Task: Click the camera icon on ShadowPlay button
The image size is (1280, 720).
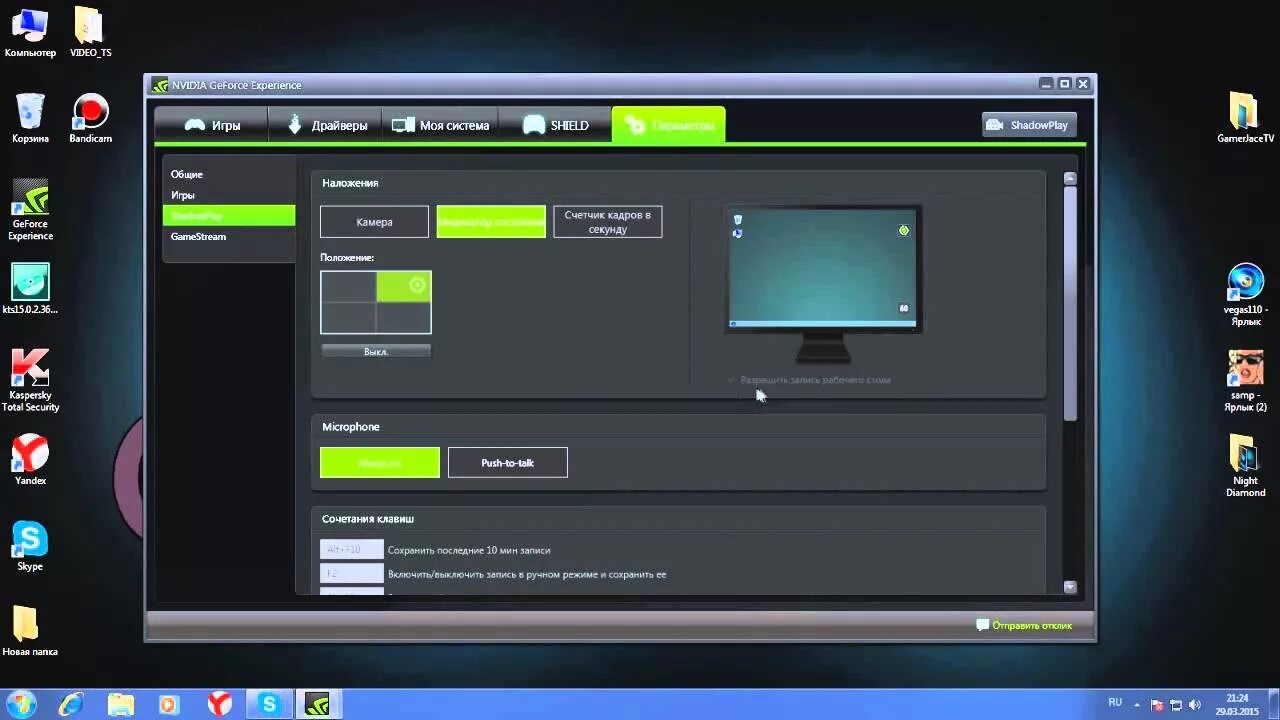Action: pyautogui.click(x=994, y=125)
